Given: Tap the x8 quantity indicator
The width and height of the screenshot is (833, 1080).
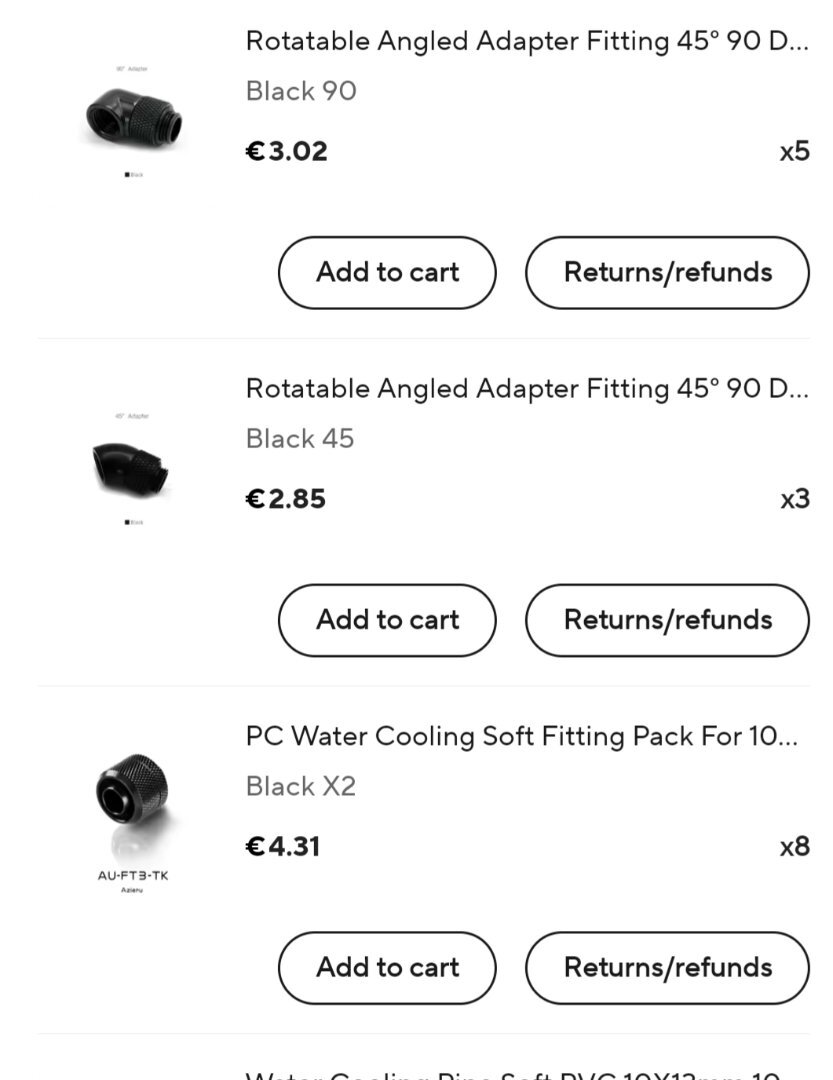Looking at the screenshot, I should point(794,846).
